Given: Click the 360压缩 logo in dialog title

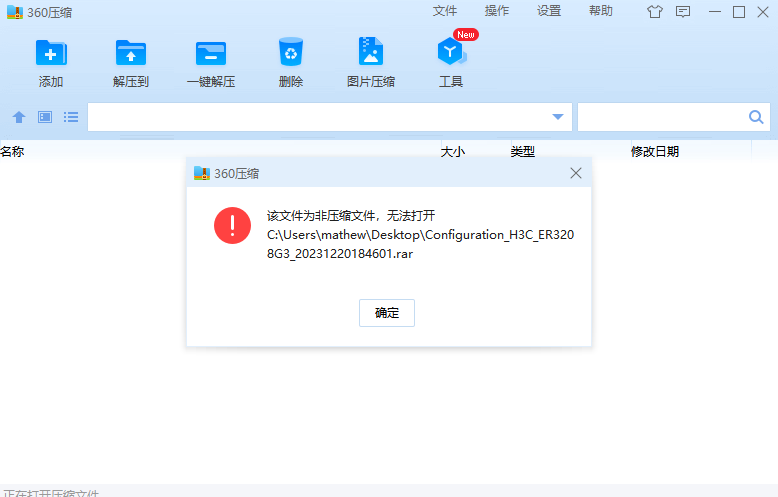Looking at the screenshot, I should click(x=202, y=173).
